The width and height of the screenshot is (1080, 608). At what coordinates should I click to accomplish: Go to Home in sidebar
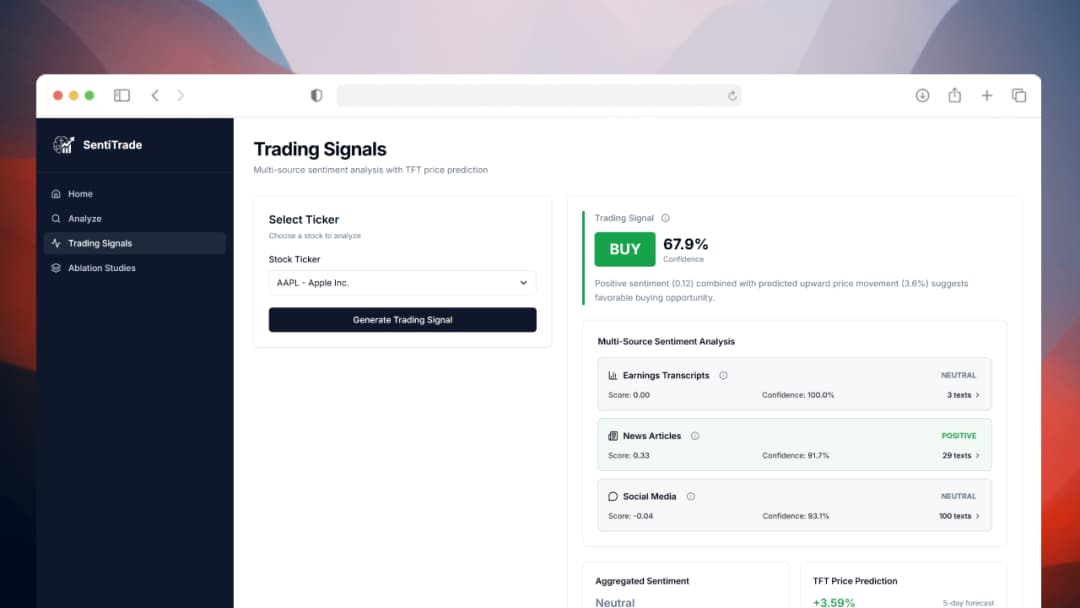[x=80, y=194]
